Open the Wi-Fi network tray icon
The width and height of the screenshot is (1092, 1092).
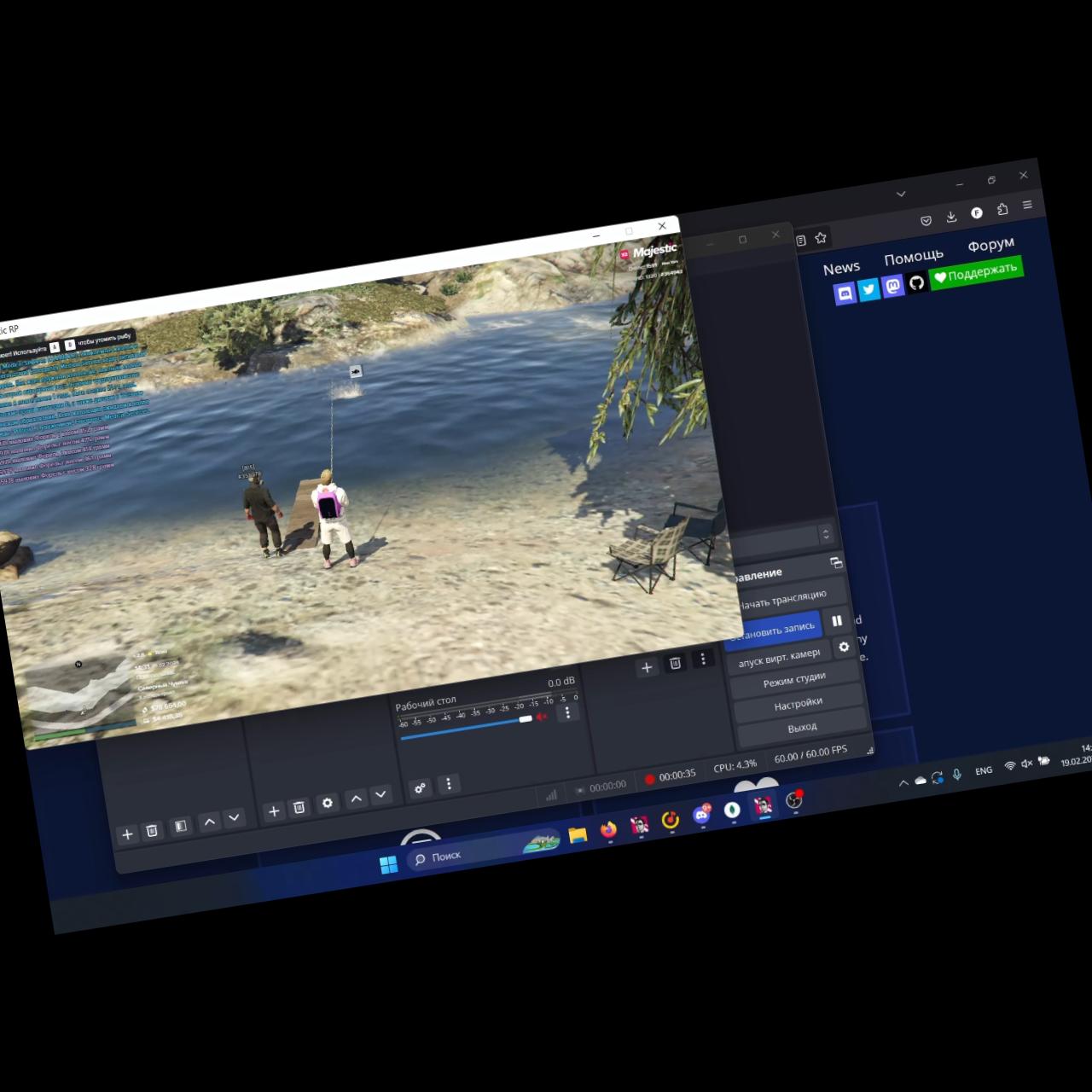(x=1009, y=766)
